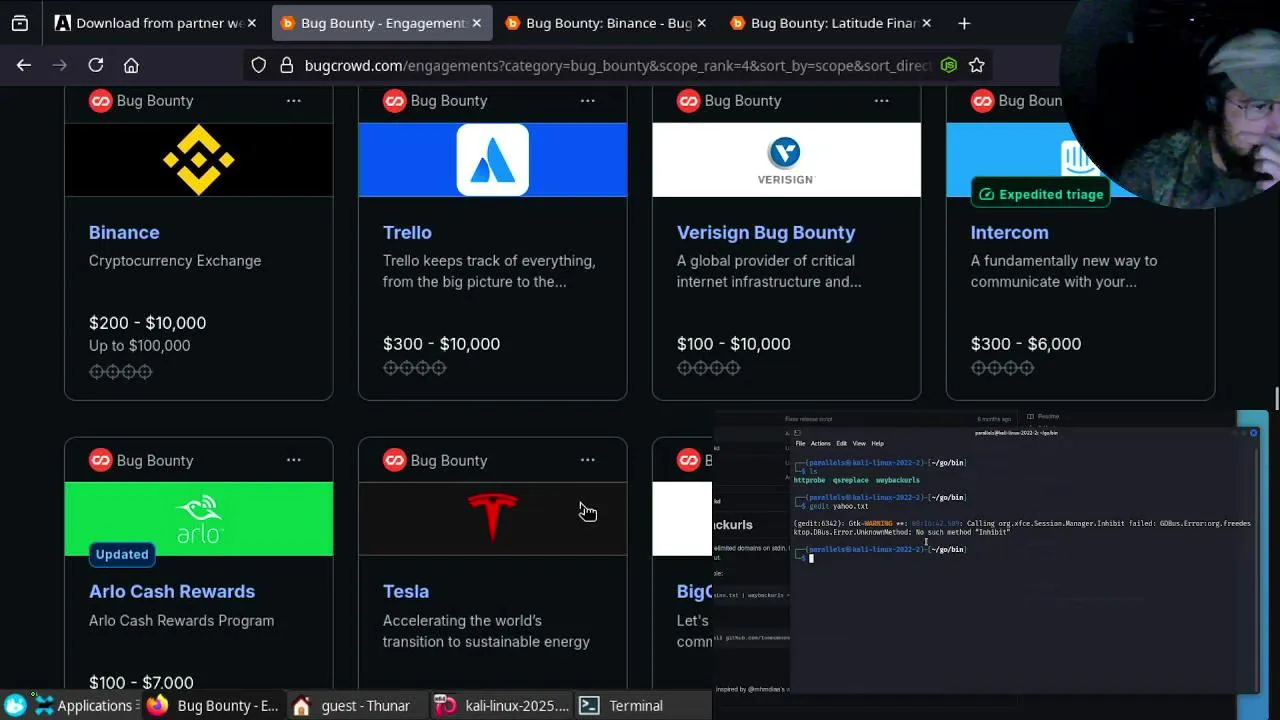Viewport: 1280px width, 720px height.
Task: Close the Download from partner tab
Action: click(252, 23)
